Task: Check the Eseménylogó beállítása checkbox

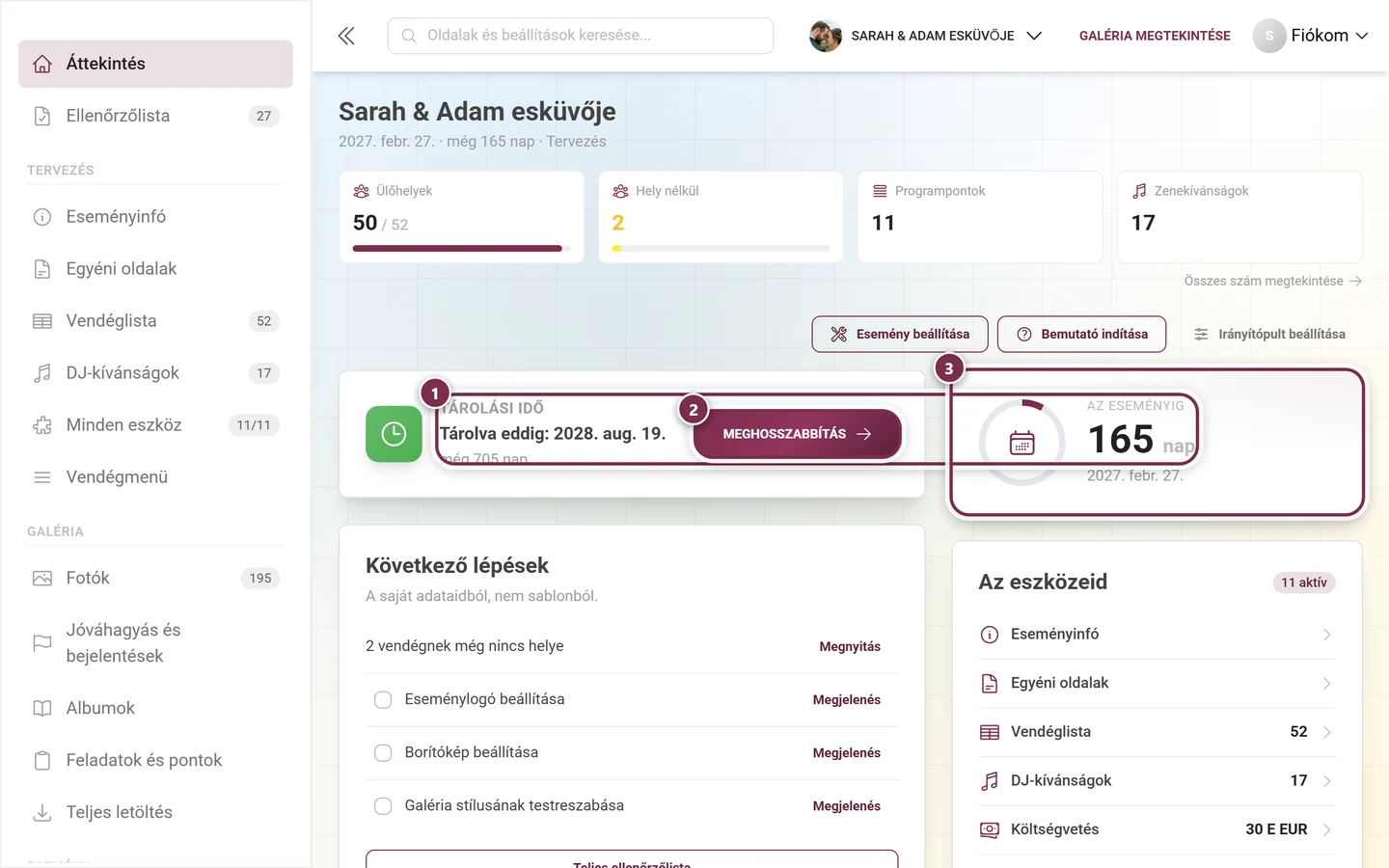Action: (383, 699)
